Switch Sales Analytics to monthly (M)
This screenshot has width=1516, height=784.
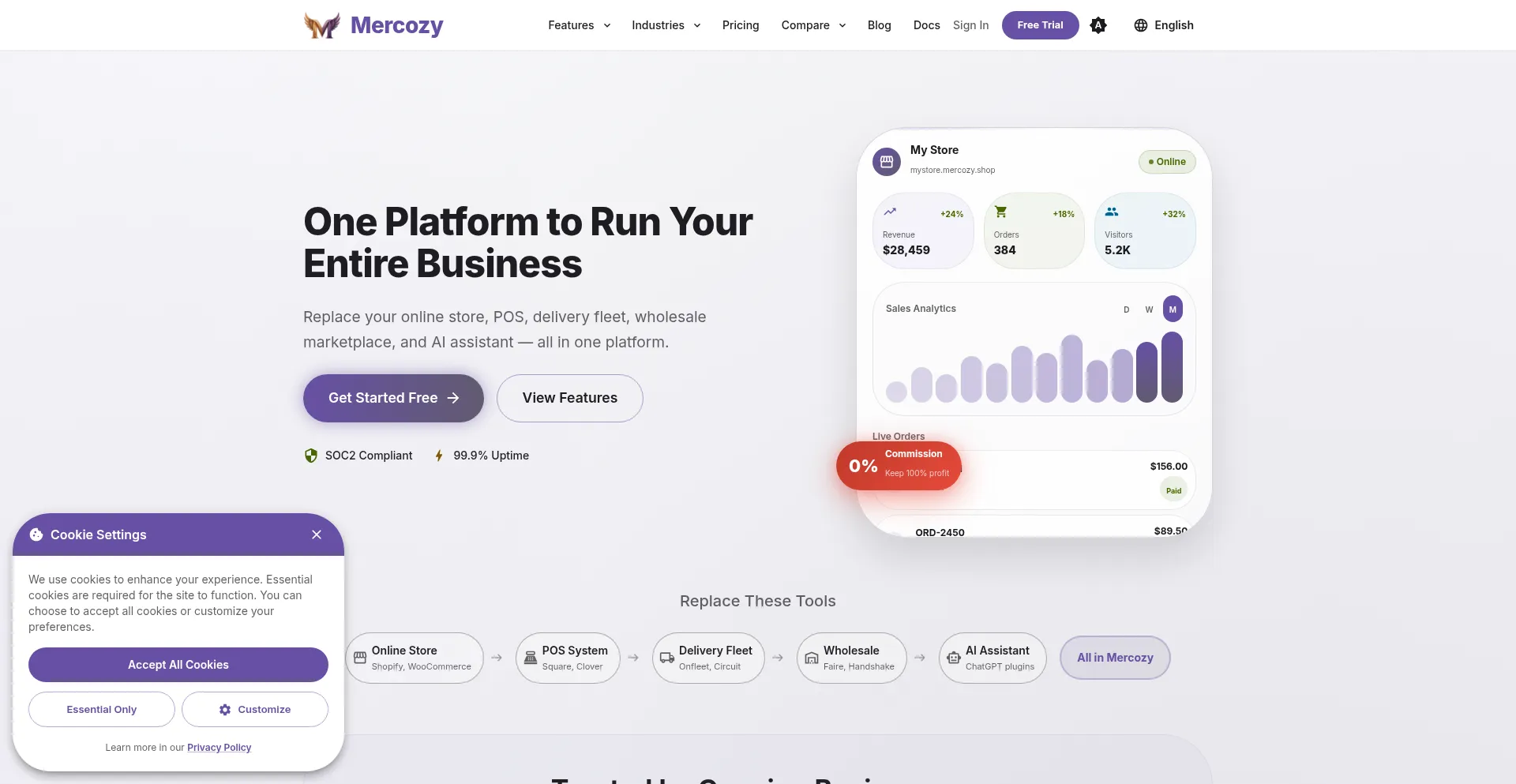pyautogui.click(x=1173, y=309)
